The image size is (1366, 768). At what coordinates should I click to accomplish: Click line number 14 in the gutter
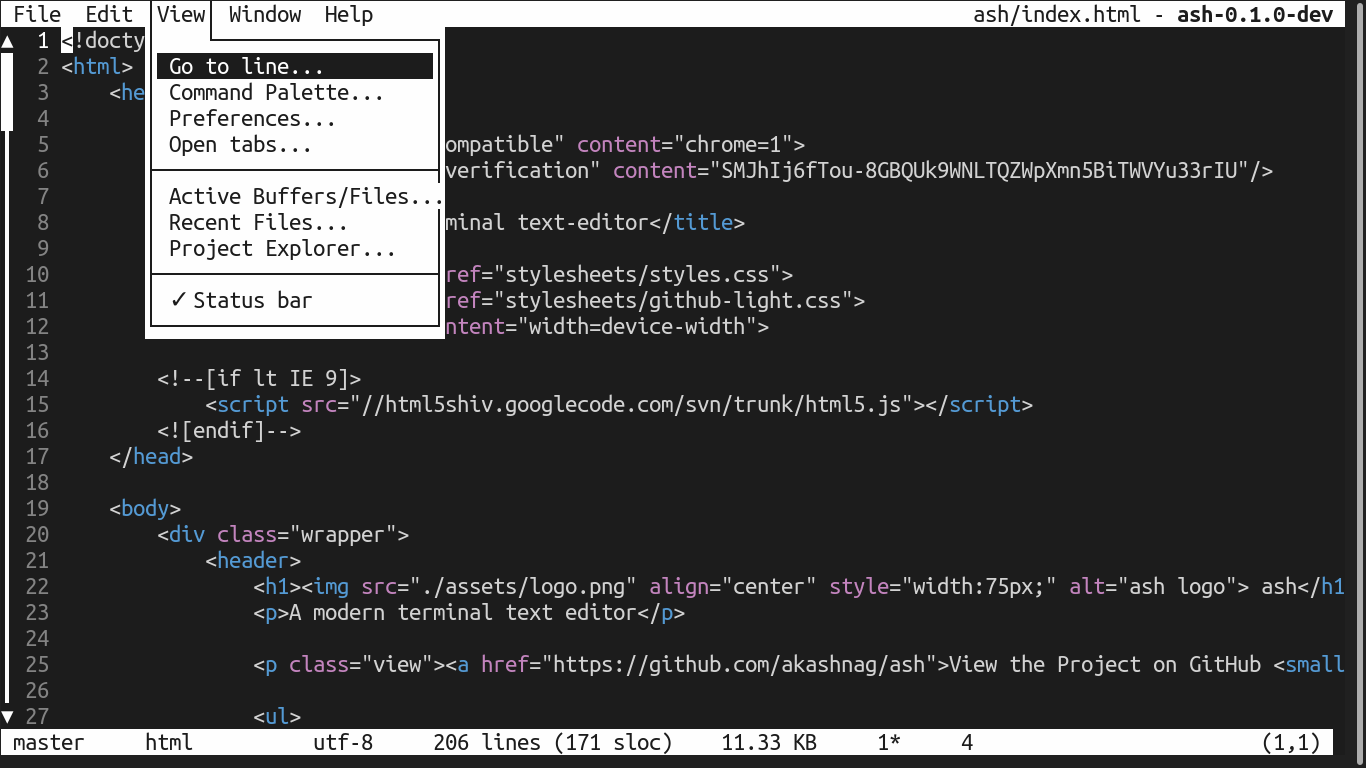coord(38,378)
